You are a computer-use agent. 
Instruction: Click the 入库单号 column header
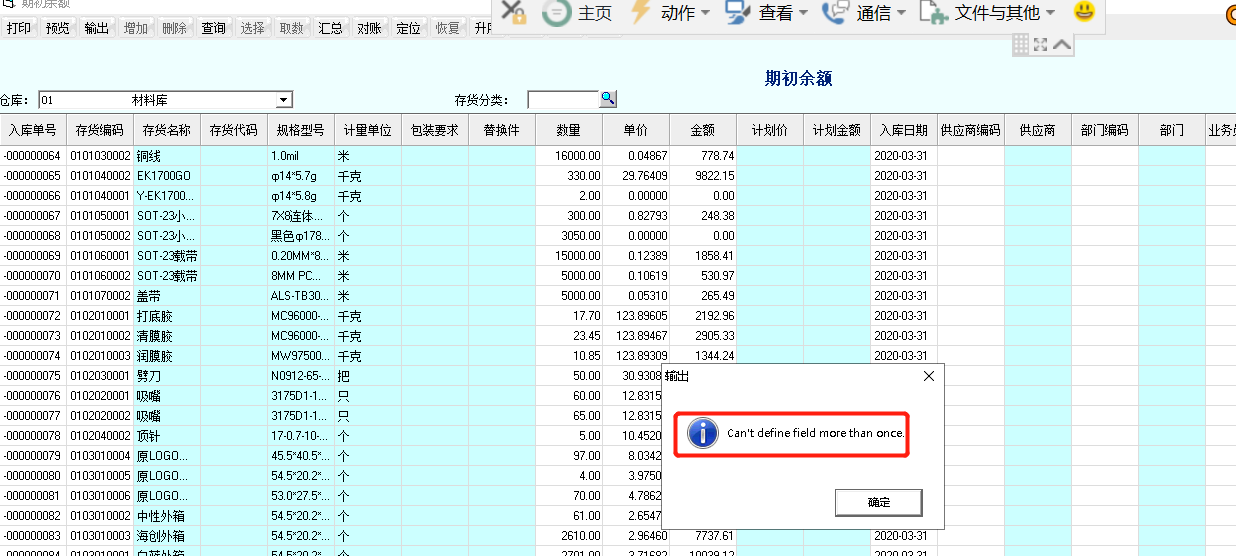pyautogui.click(x=33, y=130)
